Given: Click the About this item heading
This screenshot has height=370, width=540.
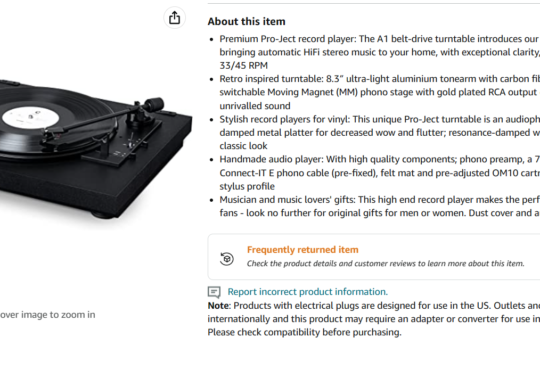Looking at the screenshot, I should click(x=247, y=21).
